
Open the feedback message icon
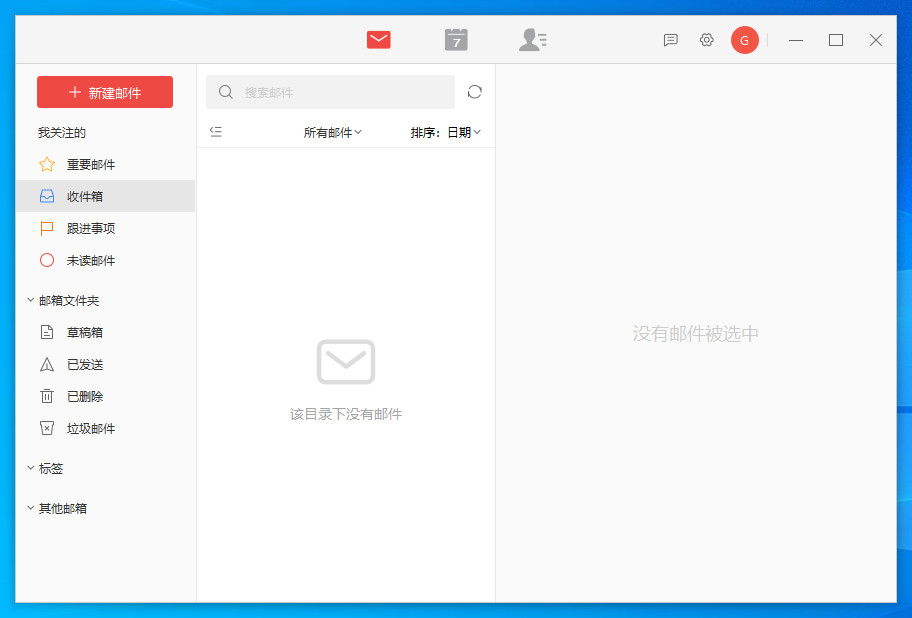point(671,40)
